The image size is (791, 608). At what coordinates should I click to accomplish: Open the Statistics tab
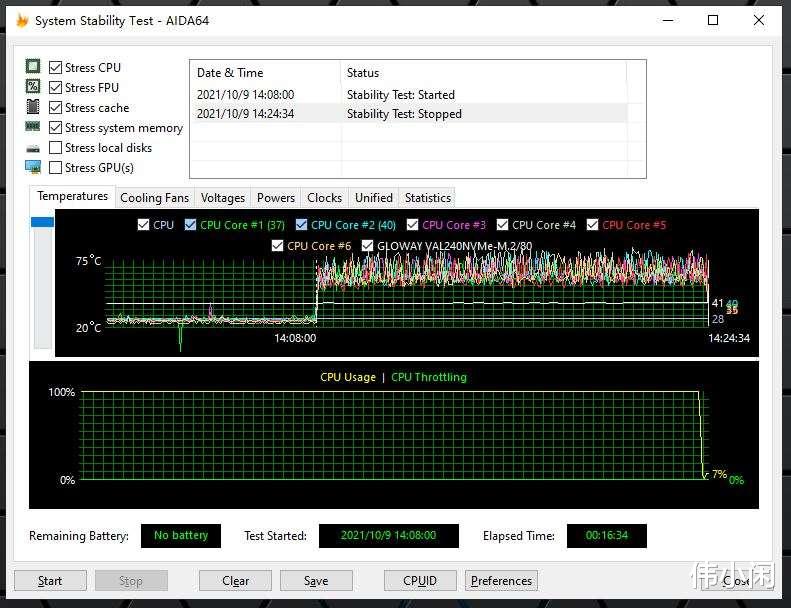click(428, 198)
